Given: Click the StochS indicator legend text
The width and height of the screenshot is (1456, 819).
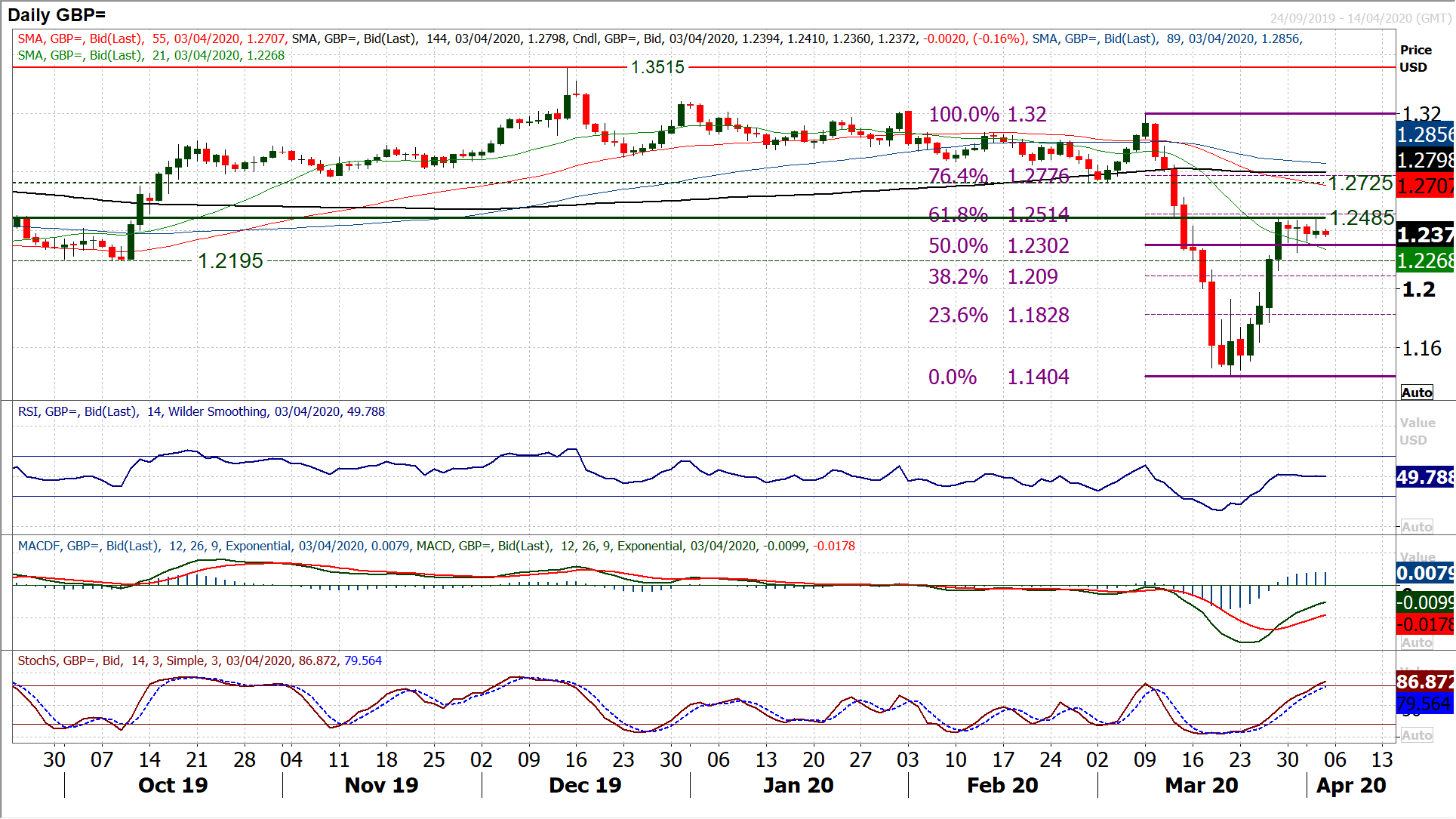Looking at the screenshot, I should (200, 661).
